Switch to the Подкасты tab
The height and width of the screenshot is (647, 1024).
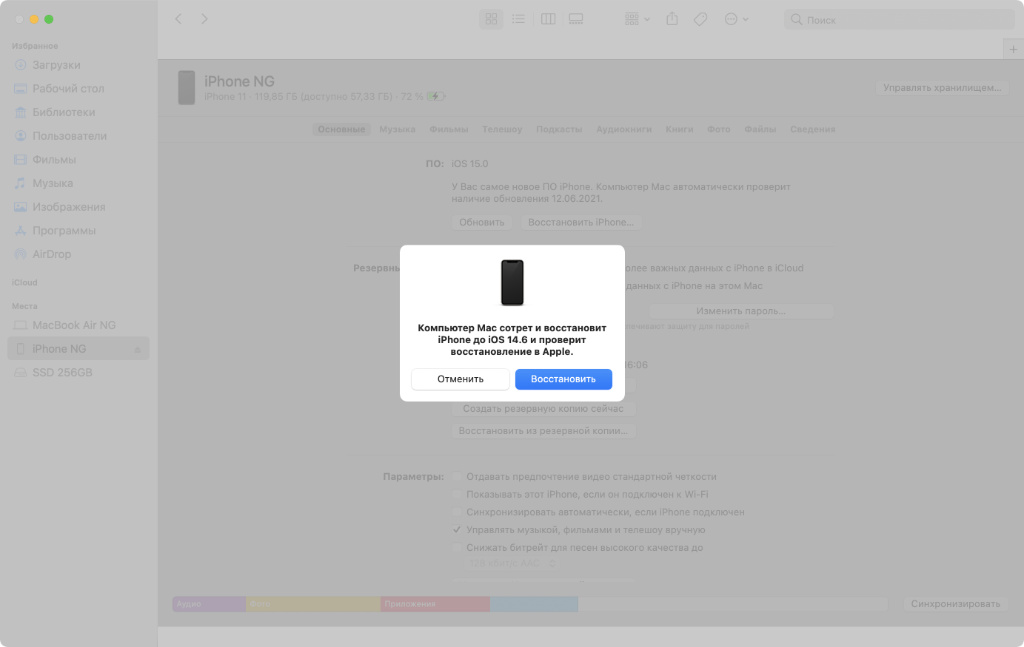(559, 129)
